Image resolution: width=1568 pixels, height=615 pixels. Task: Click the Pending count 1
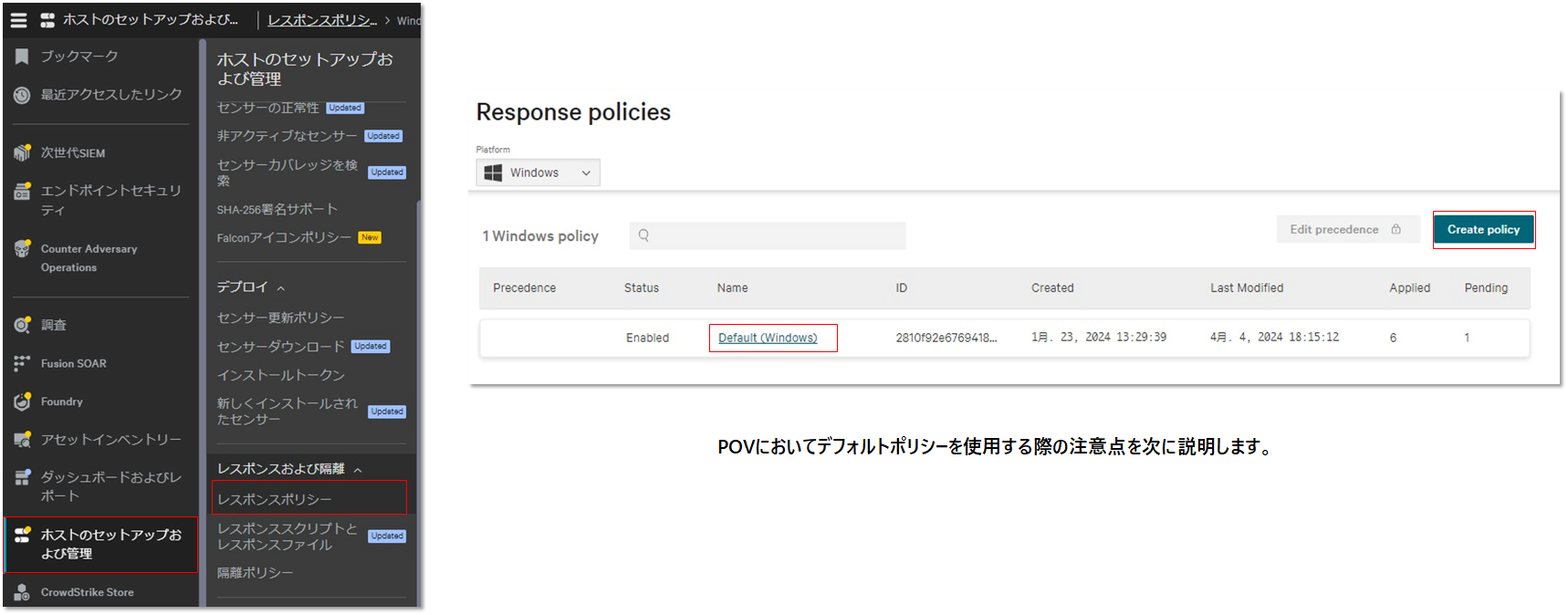(x=1467, y=338)
